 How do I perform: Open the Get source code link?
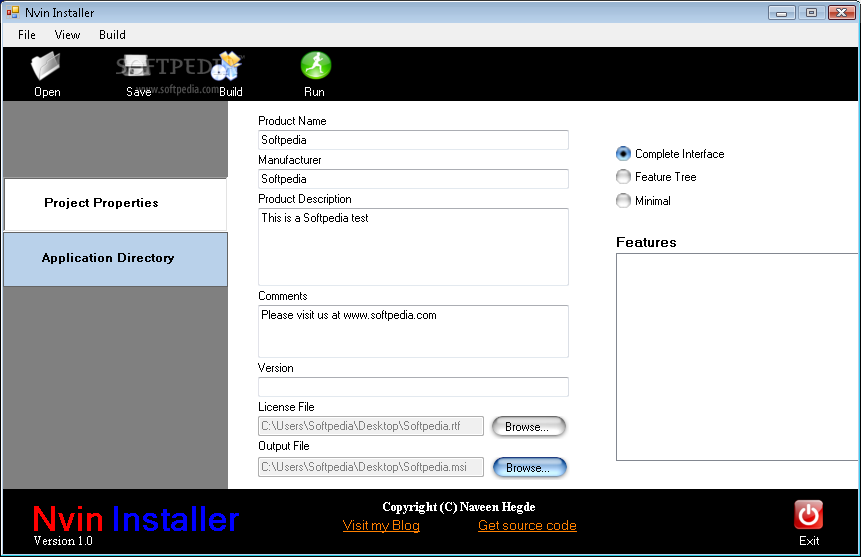527,526
